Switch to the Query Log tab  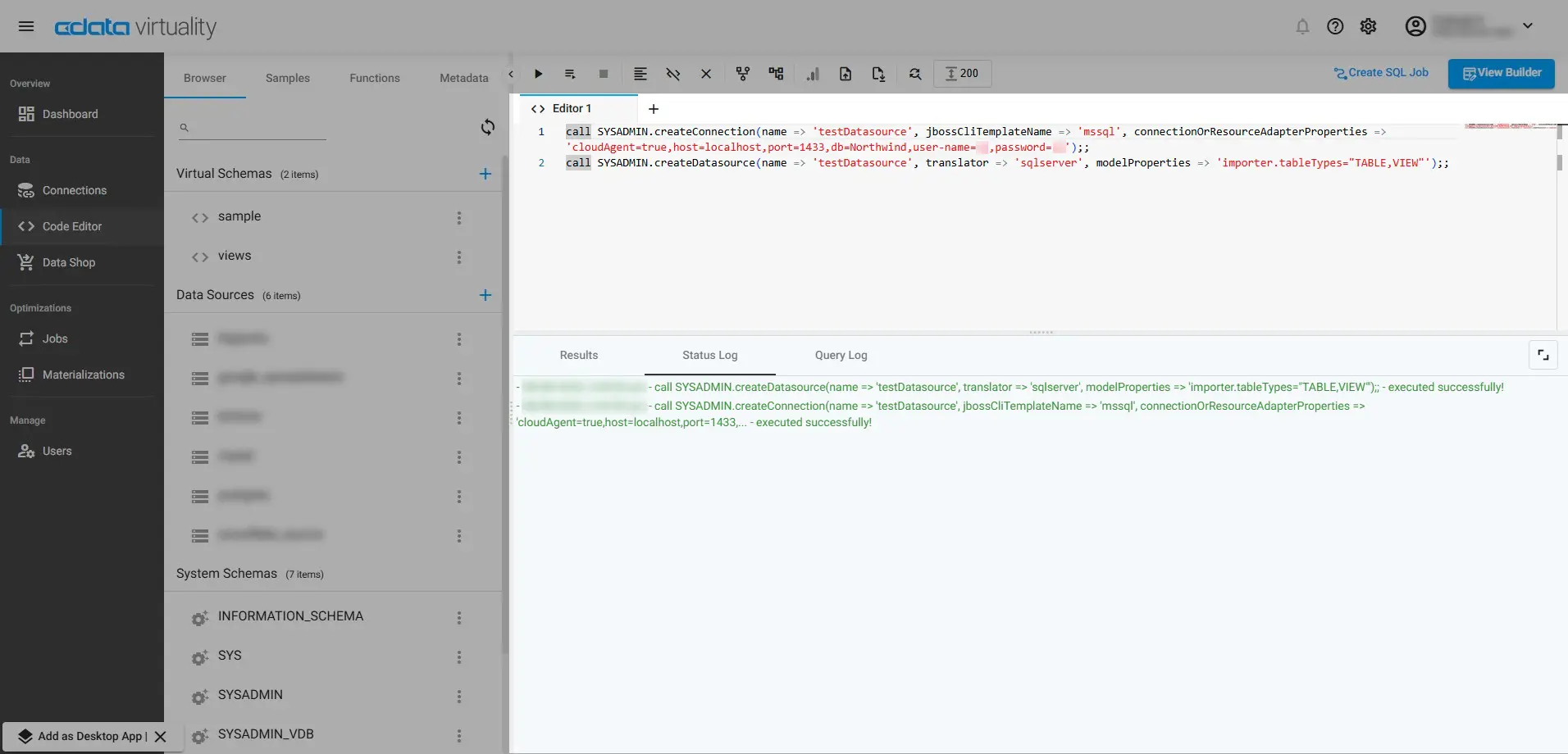pyautogui.click(x=841, y=355)
